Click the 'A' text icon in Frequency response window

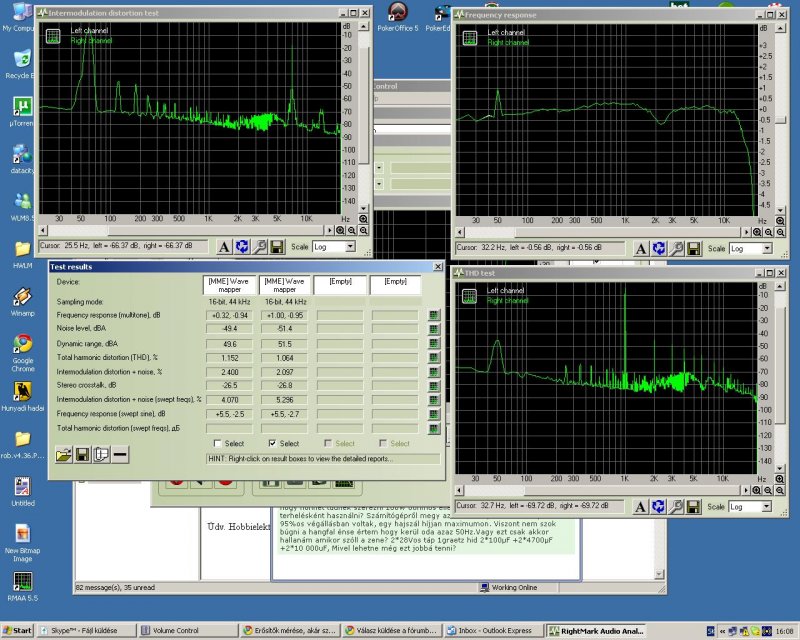click(x=641, y=249)
